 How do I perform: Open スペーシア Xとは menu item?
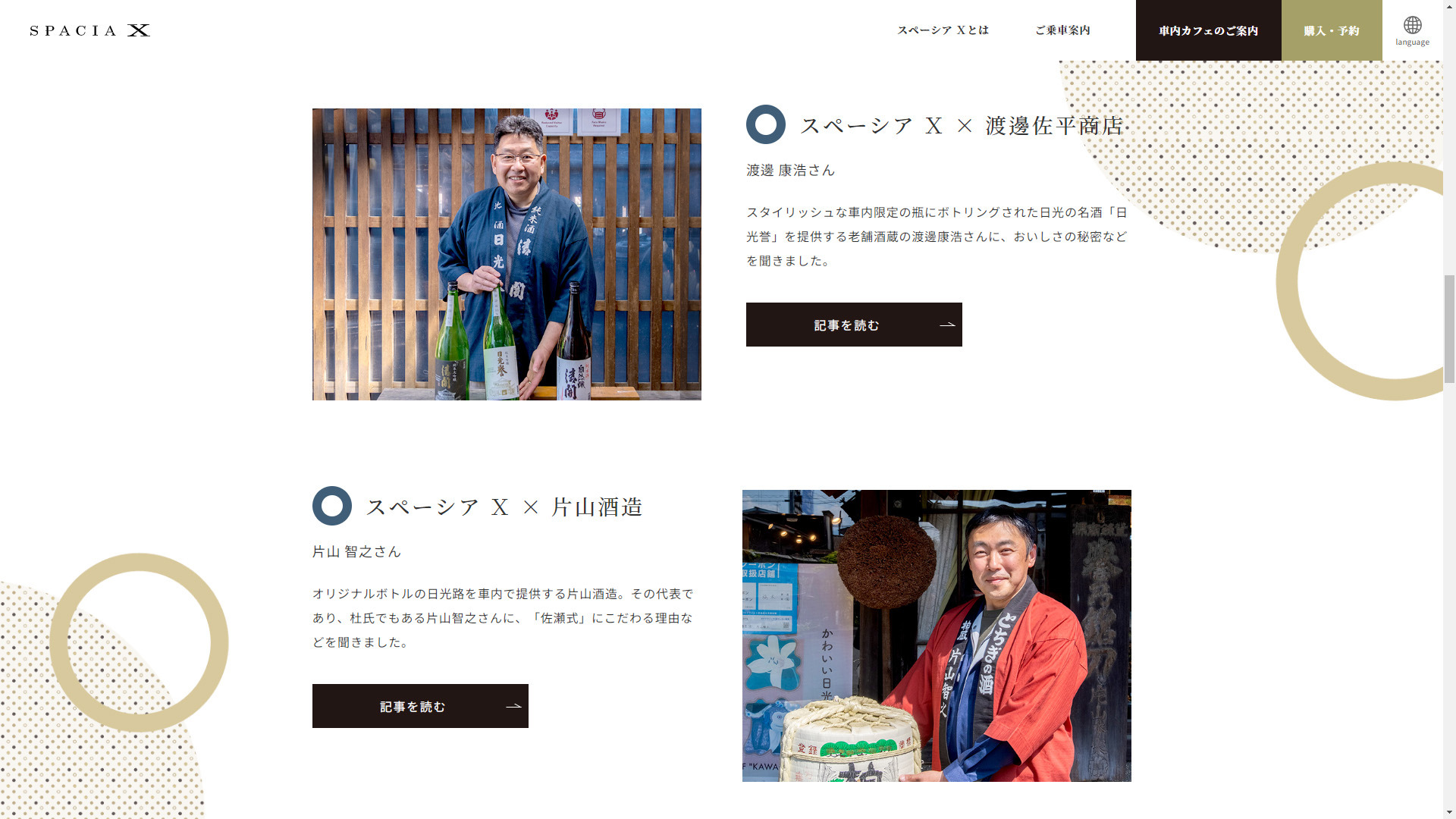(943, 30)
